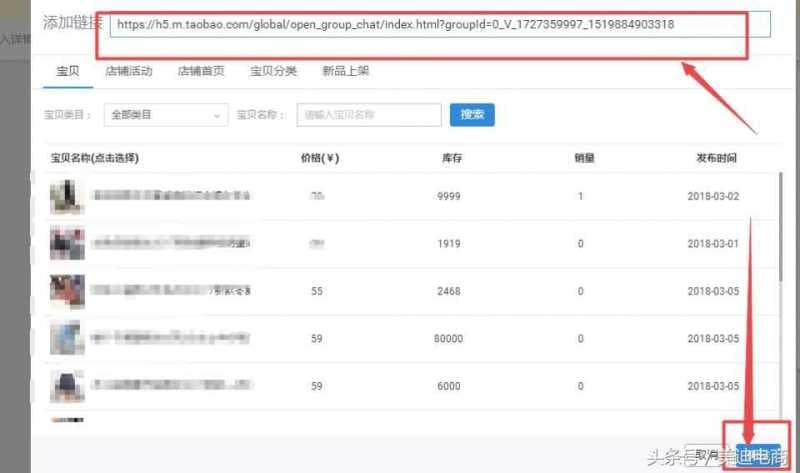Select product thumbnail in the 6000 stock row
Viewport: 800px width, 473px height.
click(67, 386)
